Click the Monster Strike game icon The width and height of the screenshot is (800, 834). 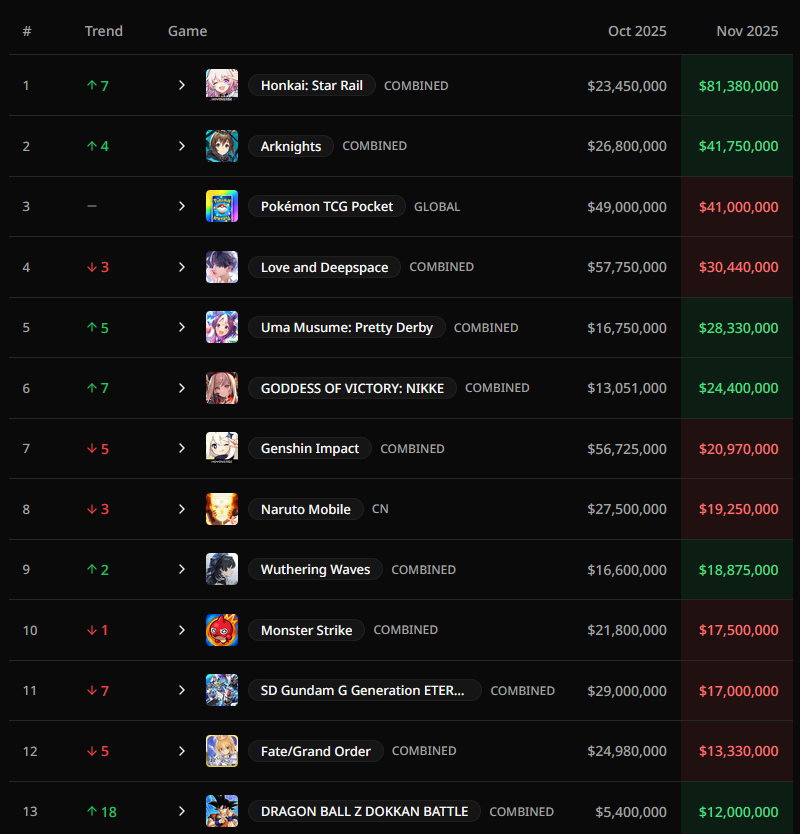point(222,630)
